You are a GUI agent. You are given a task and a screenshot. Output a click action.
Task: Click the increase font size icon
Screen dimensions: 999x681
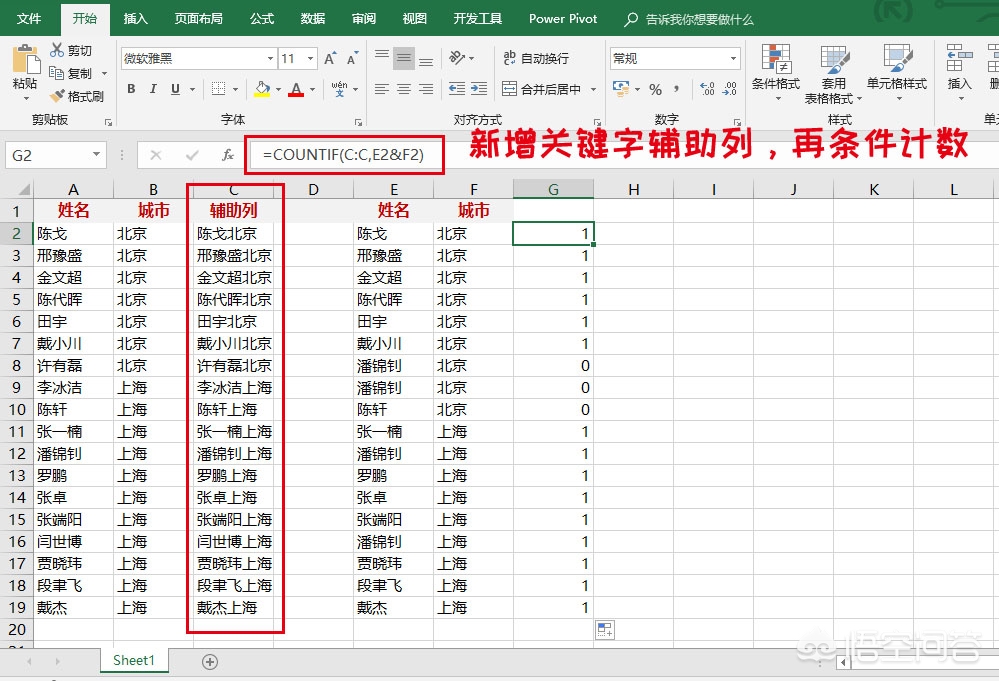coord(331,58)
